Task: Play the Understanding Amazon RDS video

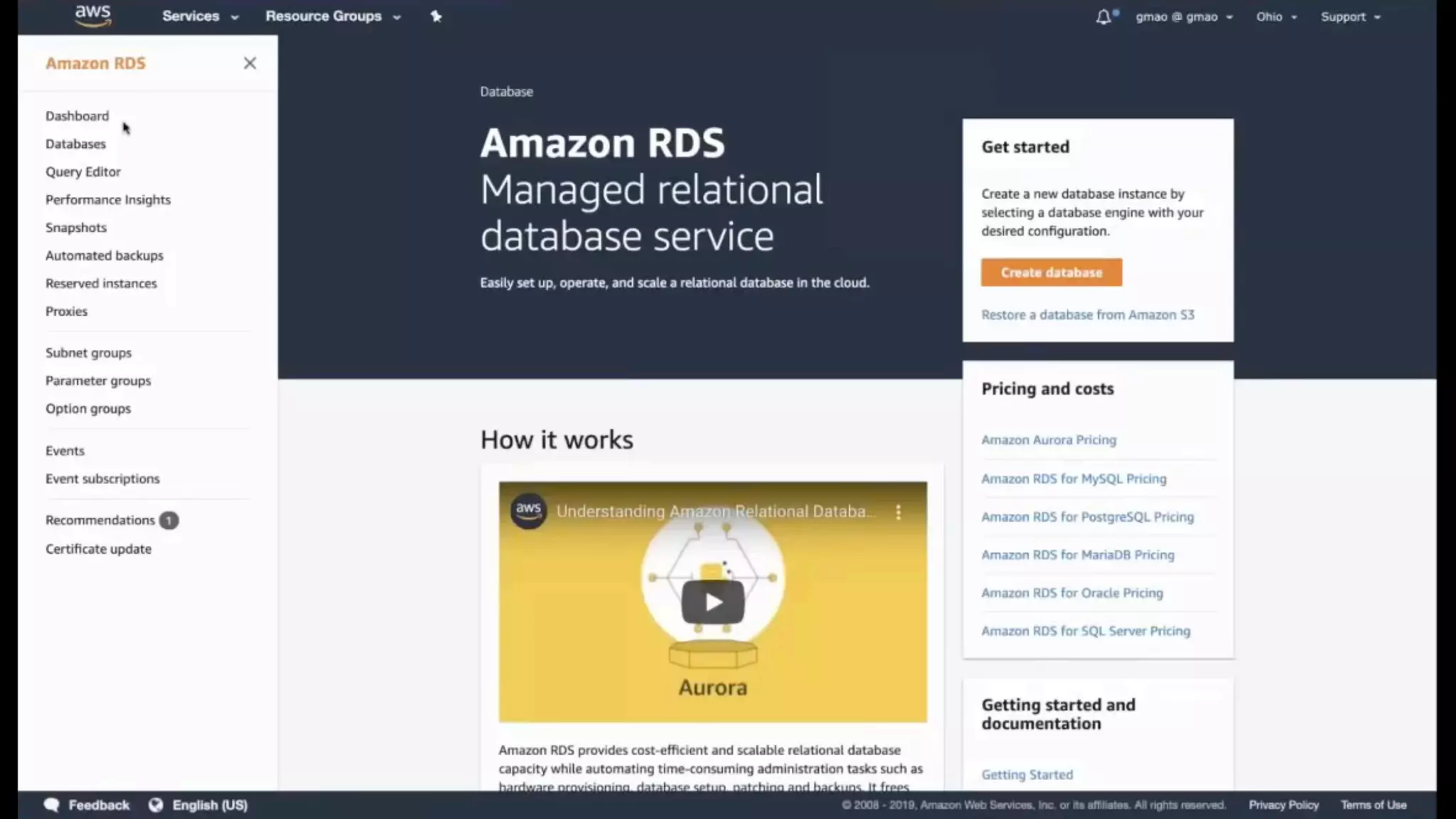Action: 712,602
